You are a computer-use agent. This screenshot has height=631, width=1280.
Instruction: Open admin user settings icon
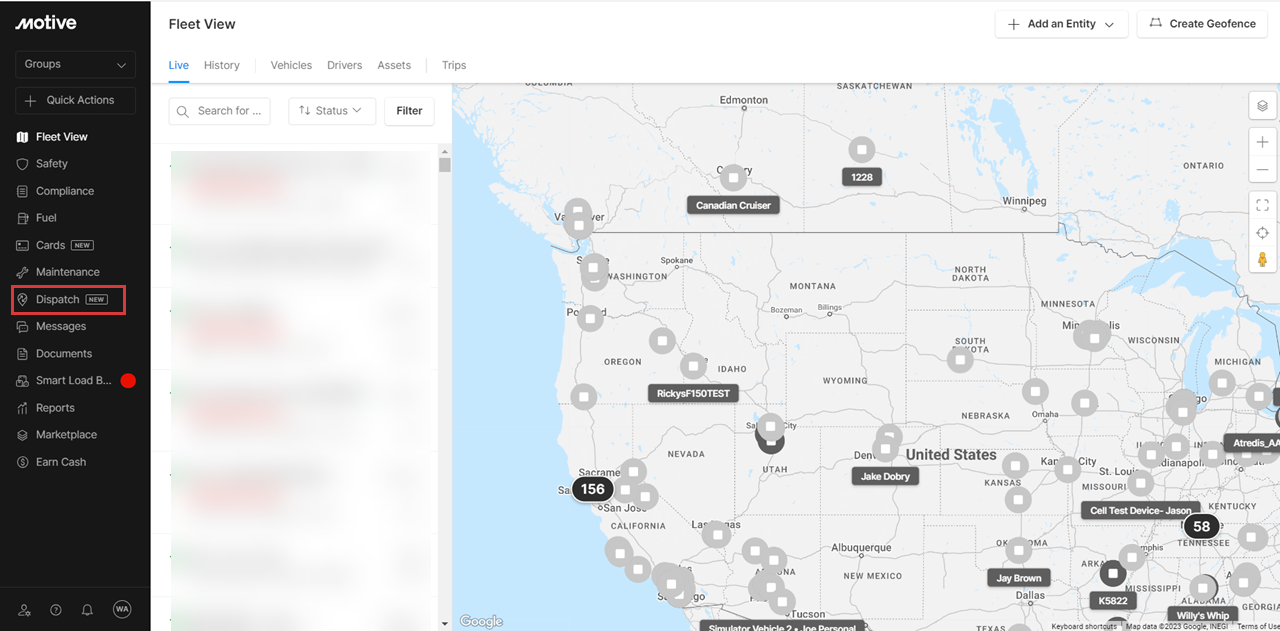24,610
